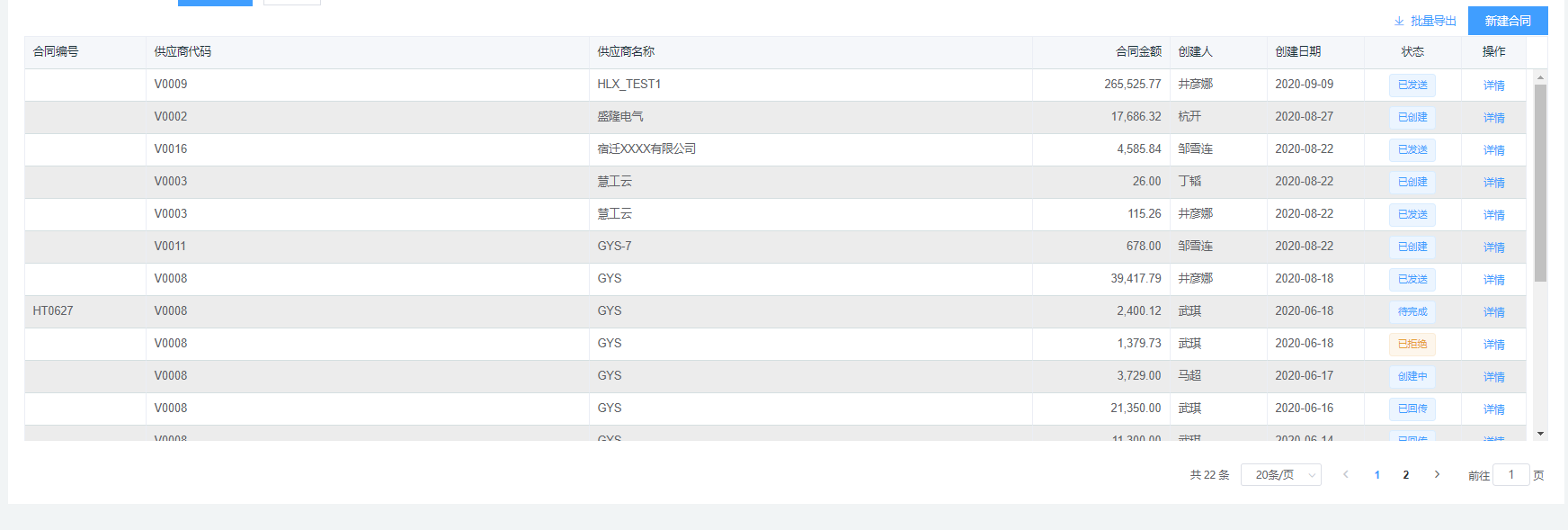View 详情 of contract HT0627

(1493, 312)
